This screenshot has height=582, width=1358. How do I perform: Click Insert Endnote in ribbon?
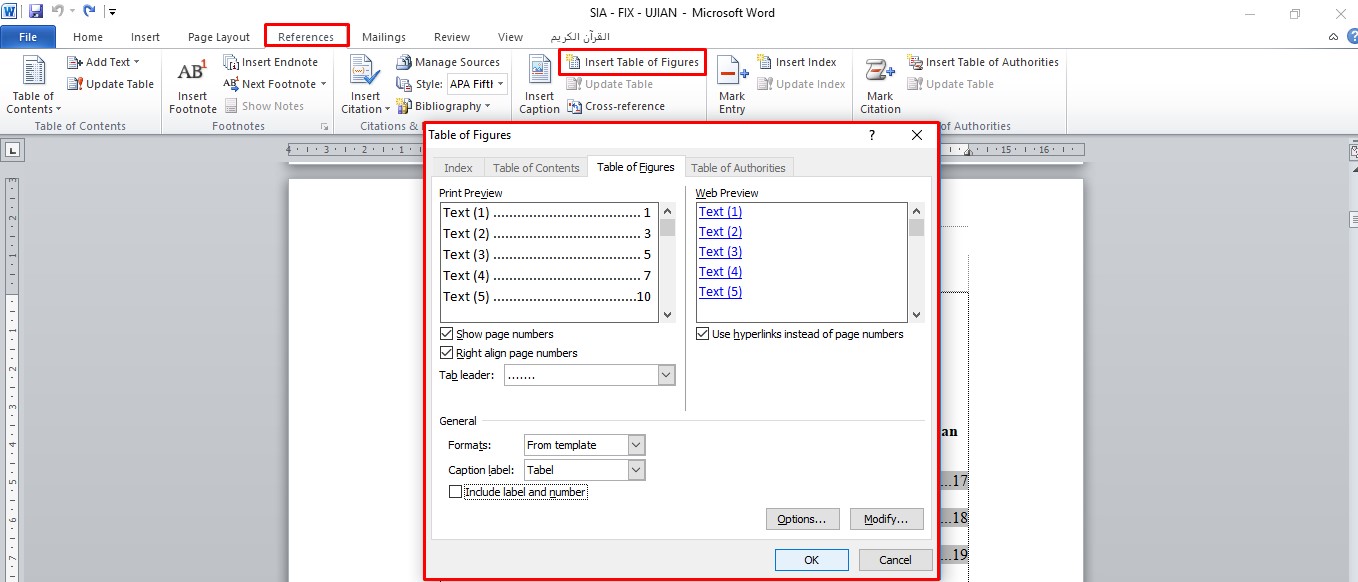[271, 62]
